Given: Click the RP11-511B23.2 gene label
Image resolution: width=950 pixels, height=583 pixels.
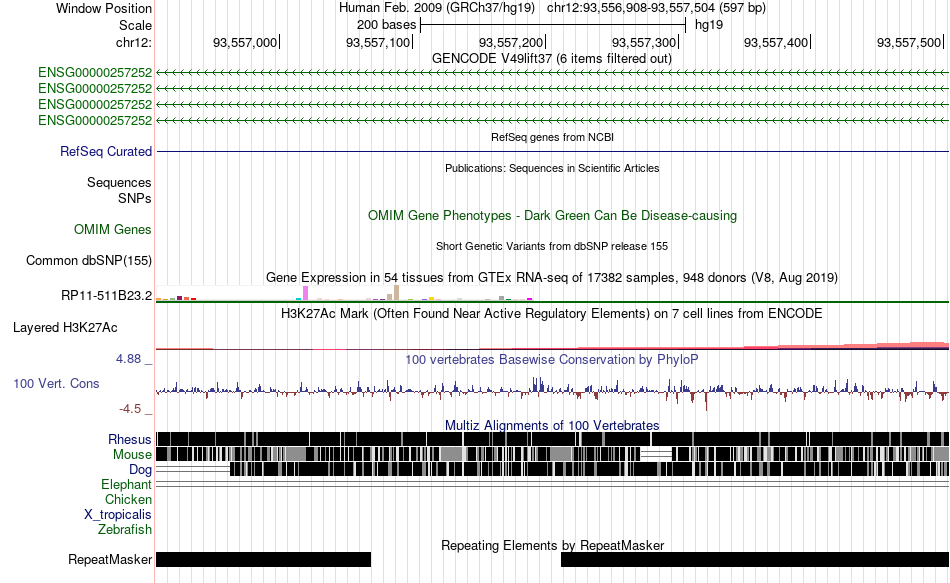Looking at the screenshot, I should (x=107, y=296).
